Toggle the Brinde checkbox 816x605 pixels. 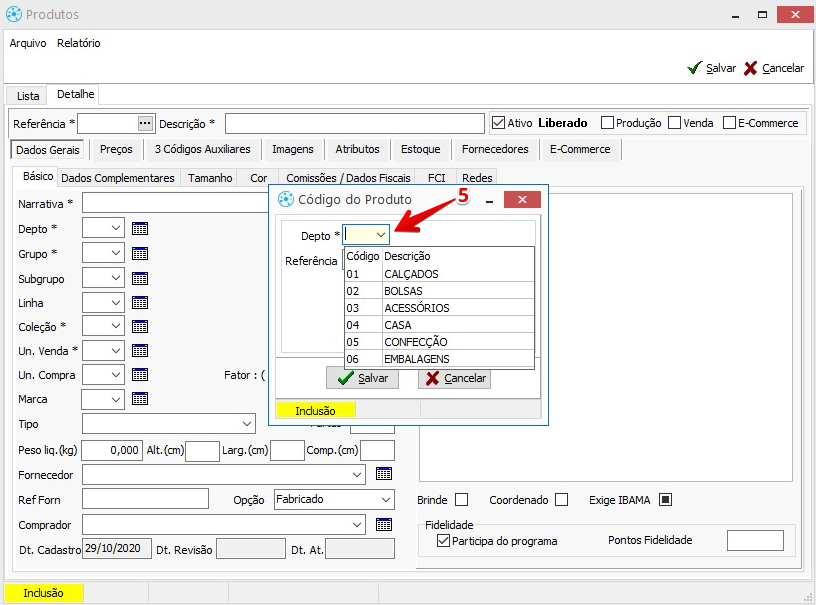pyautogui.click(x=461, y=499)
